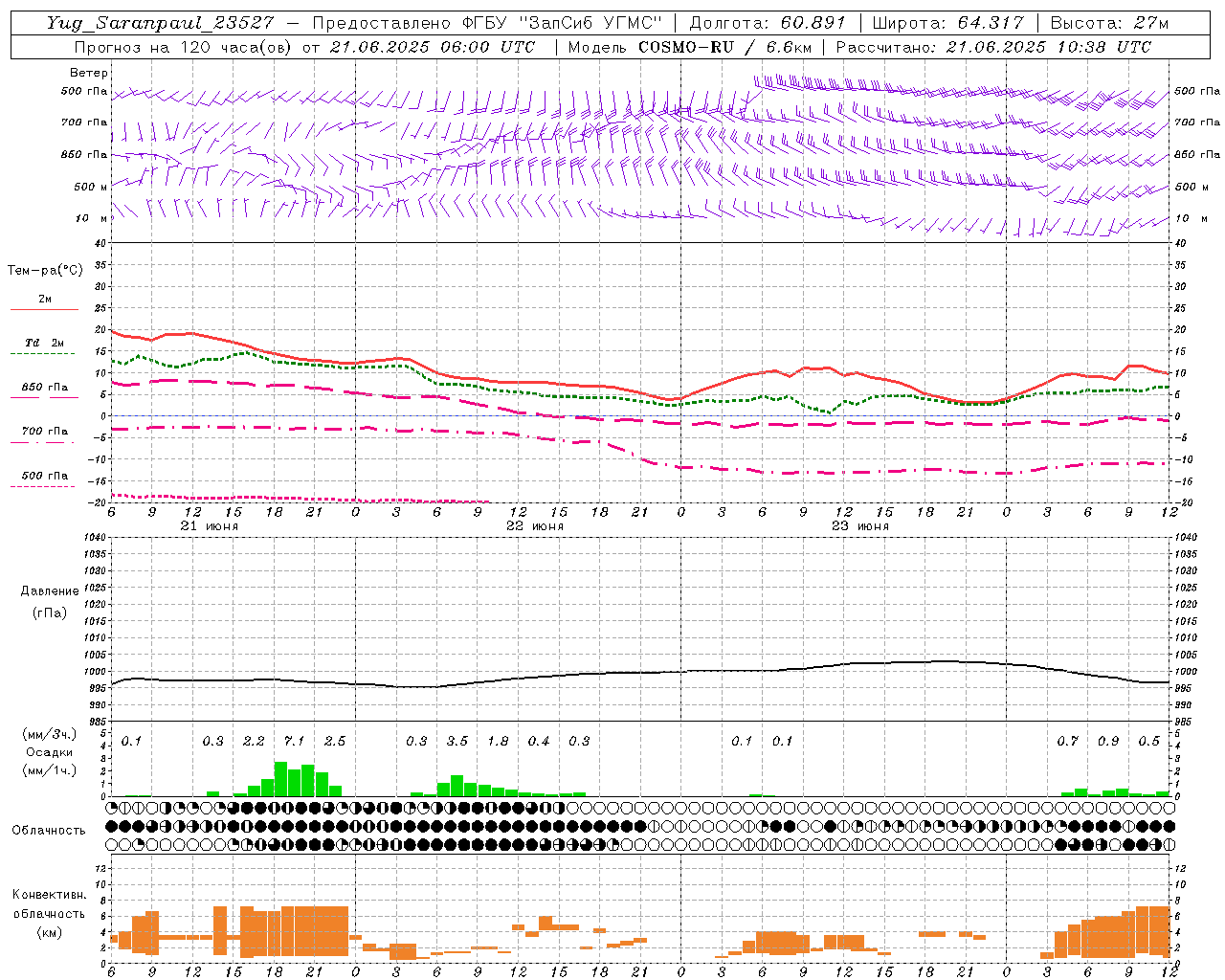Select forecast start text 21.06.2025 06:00 UTC
The width and height of the screenshot is (1225, 980).
point(432,47)
